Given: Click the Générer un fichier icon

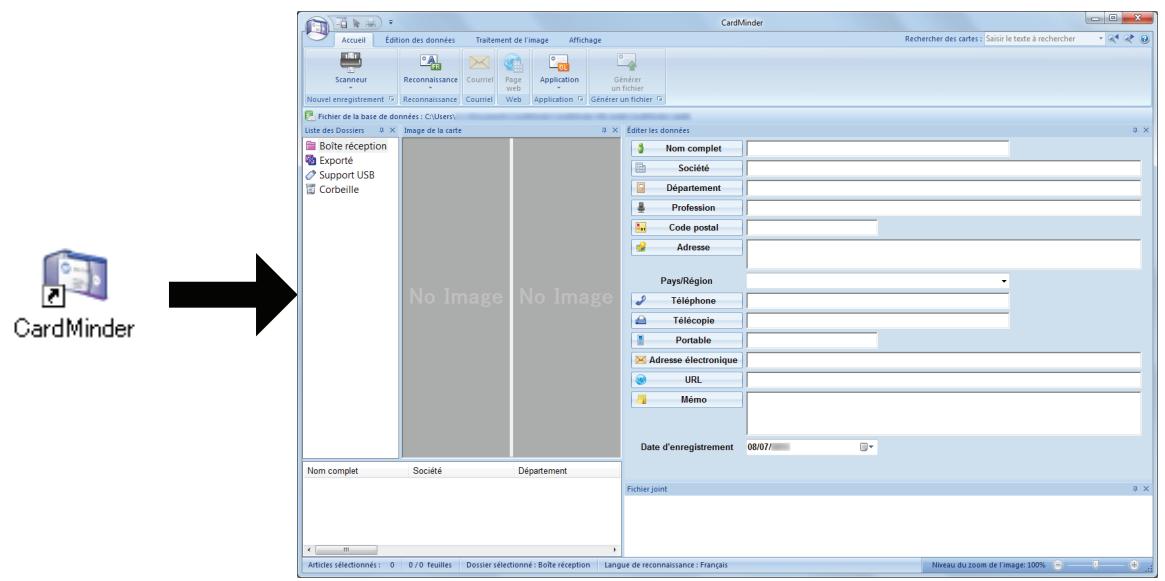Looking at the screenshot, I should pyautogui.click(x=627, y=62).
